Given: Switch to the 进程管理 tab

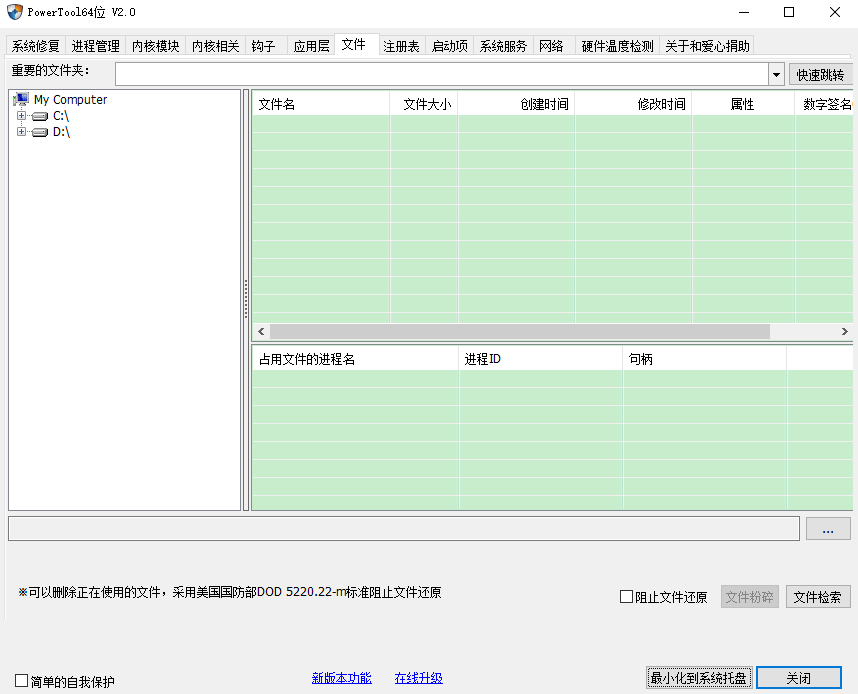Looking at the screenshot, I should [95, 45].
